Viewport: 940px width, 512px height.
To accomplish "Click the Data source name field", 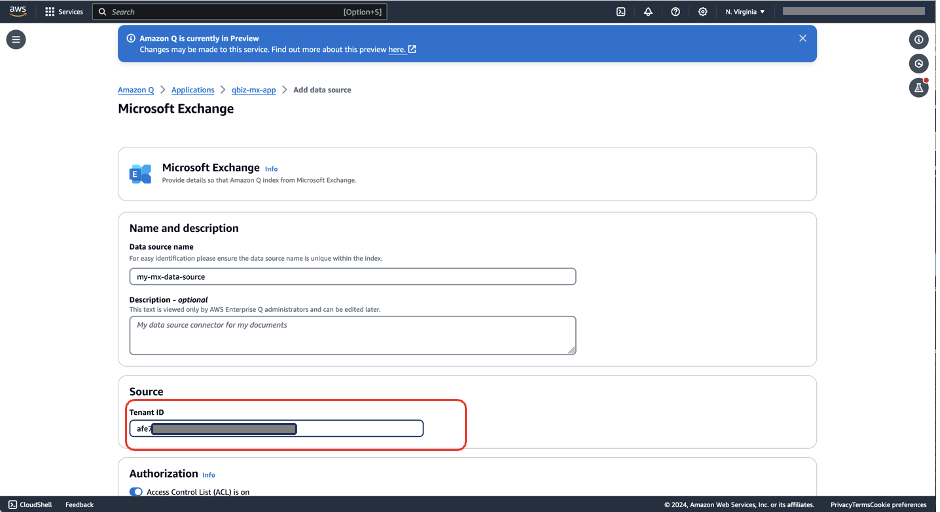I will click(x=352, y=276).
